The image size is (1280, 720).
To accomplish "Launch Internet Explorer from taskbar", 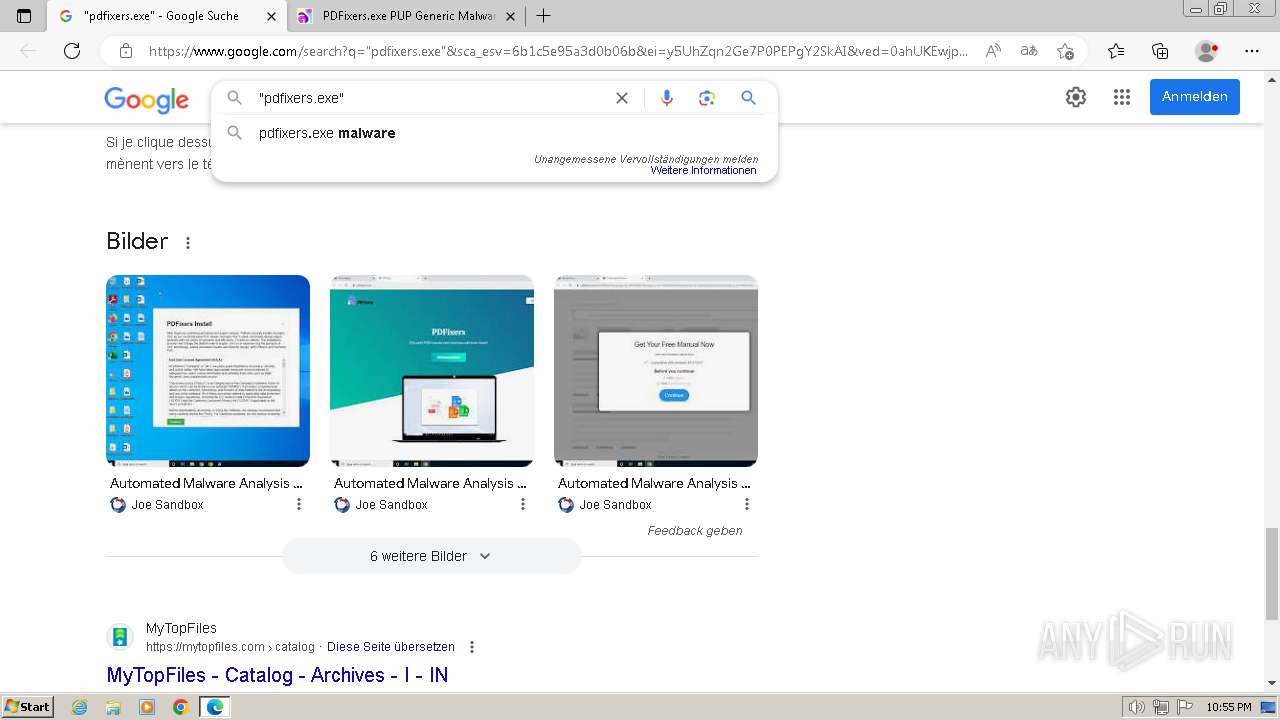I will [x=80, y=707].
